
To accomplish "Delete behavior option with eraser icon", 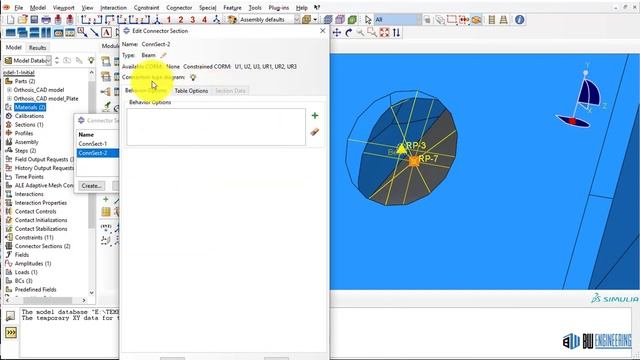I will click(315, 132).
